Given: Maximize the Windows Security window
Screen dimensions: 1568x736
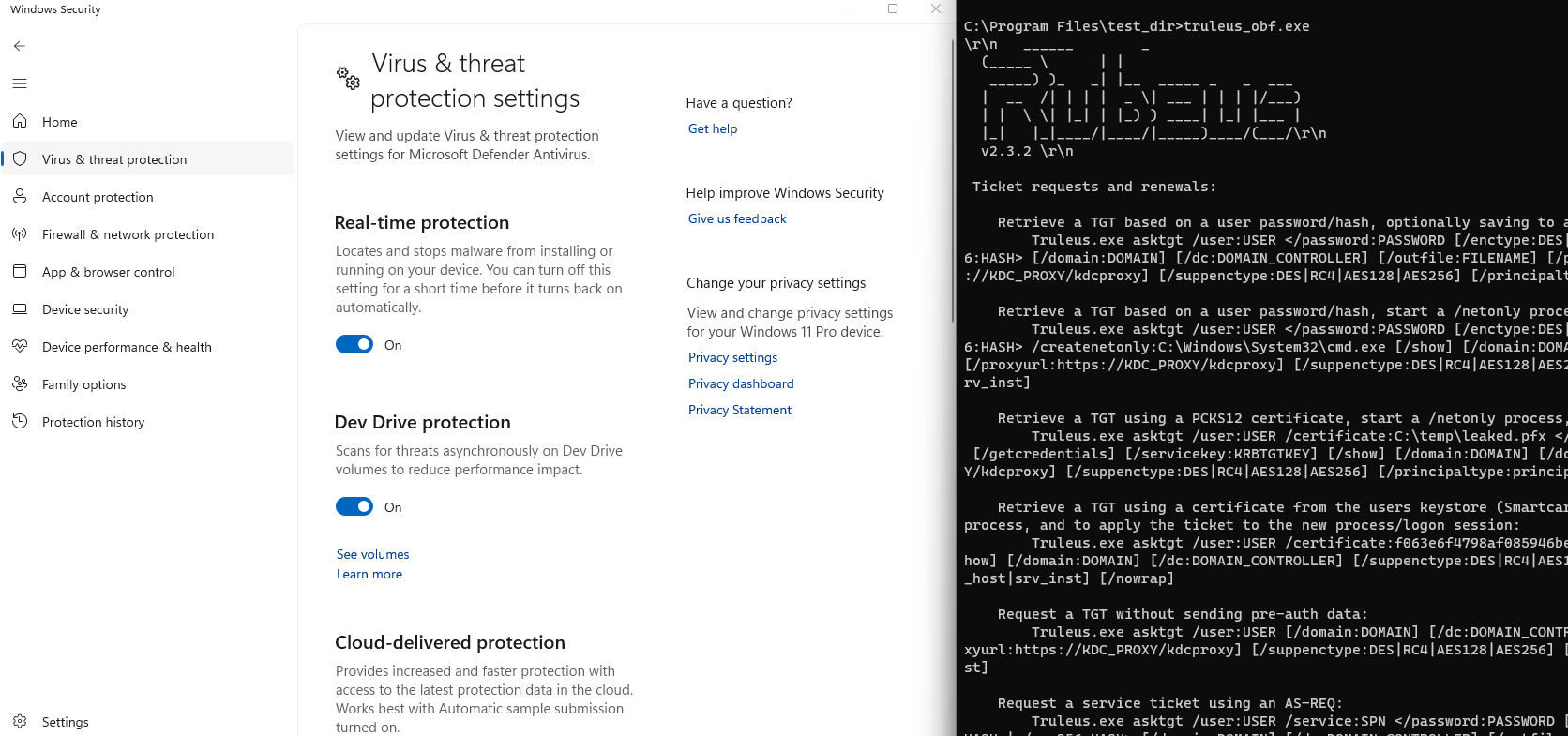Looking at the screenshot, I should click(x=893, y=8).
